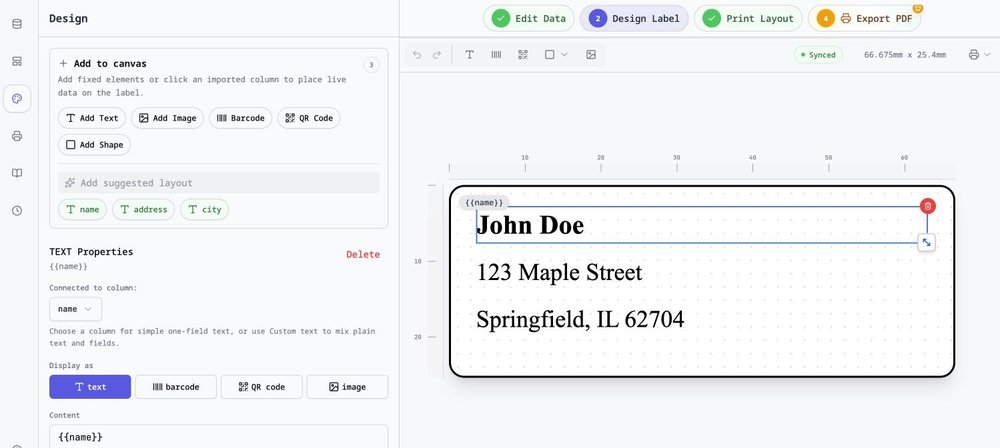Select the John Doe text on the label
Viewport: 1000px width, 448px height.
point(530,225)
